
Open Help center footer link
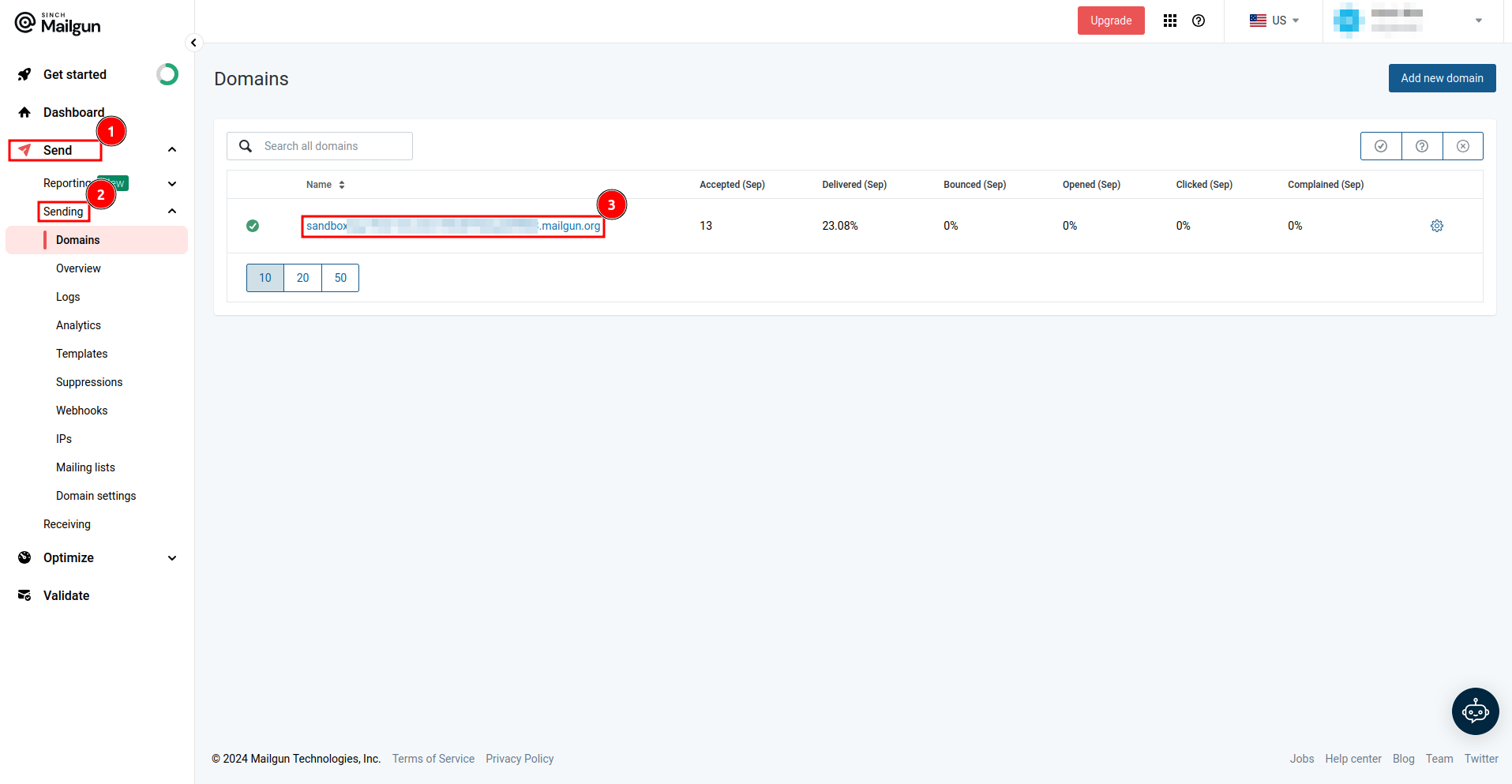[x=1353, y=759]
